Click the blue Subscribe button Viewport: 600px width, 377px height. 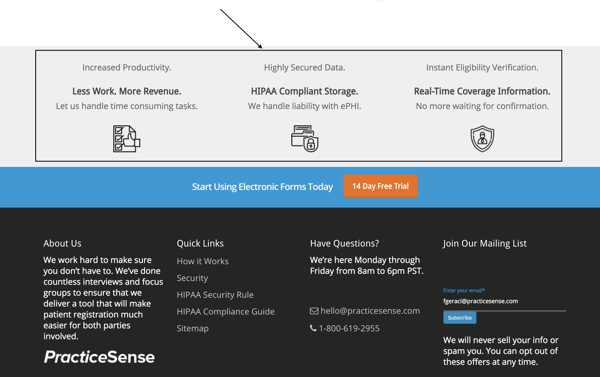click(x=460, y=318)
